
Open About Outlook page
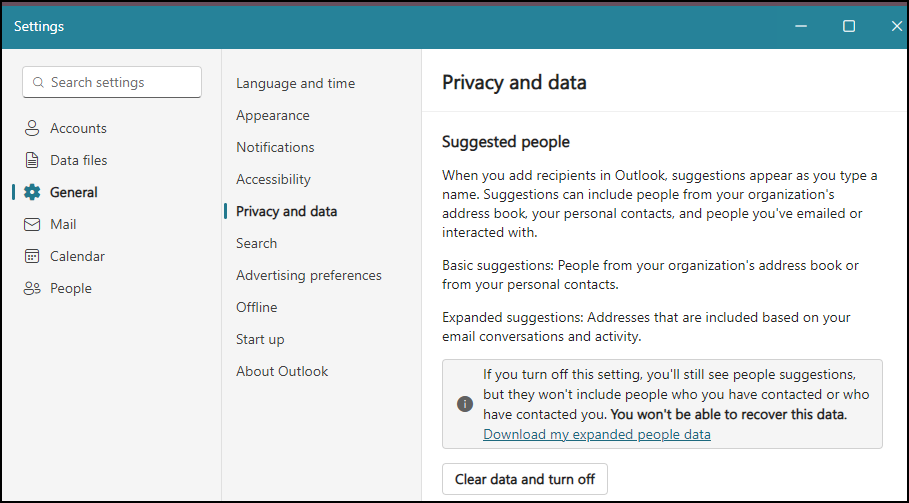282,371
